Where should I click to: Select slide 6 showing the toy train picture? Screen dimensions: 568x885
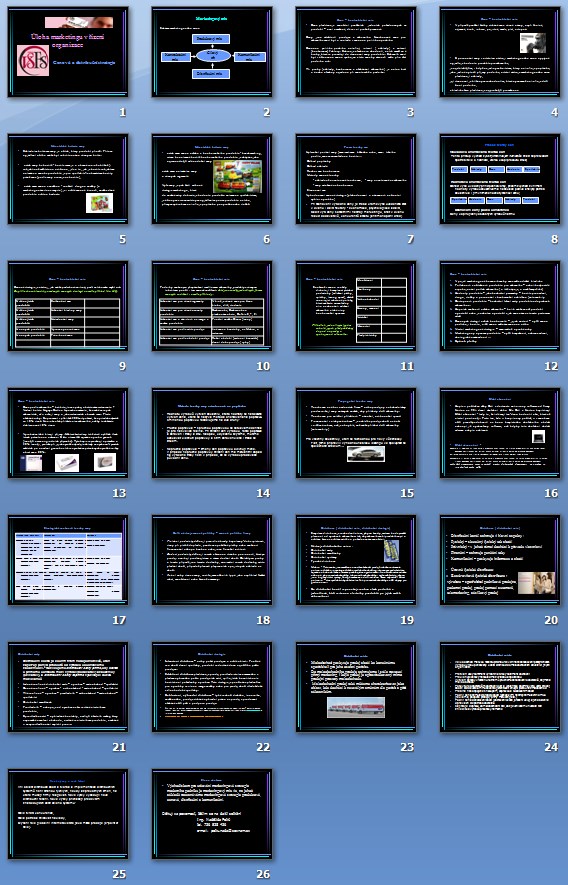[x=212, y=179]
